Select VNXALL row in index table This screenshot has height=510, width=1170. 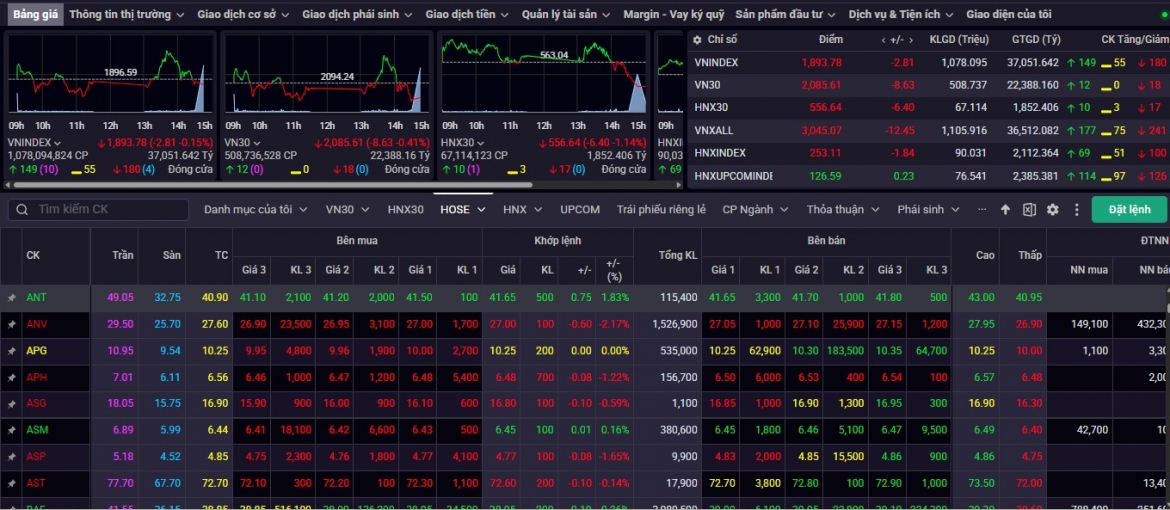(x=928, y=131)
